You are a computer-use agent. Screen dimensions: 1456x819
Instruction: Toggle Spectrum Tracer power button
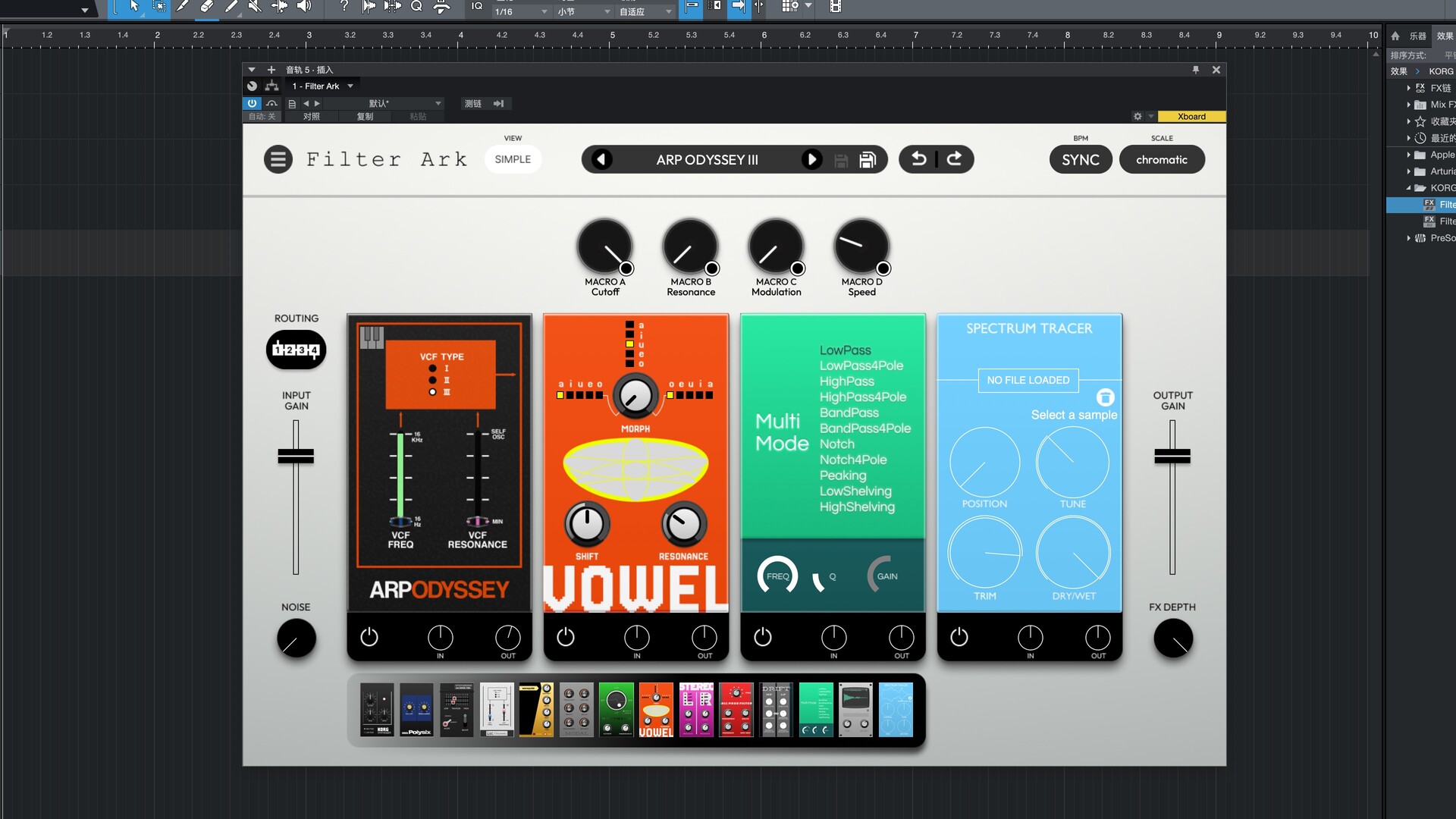click(x=959, y=637)
